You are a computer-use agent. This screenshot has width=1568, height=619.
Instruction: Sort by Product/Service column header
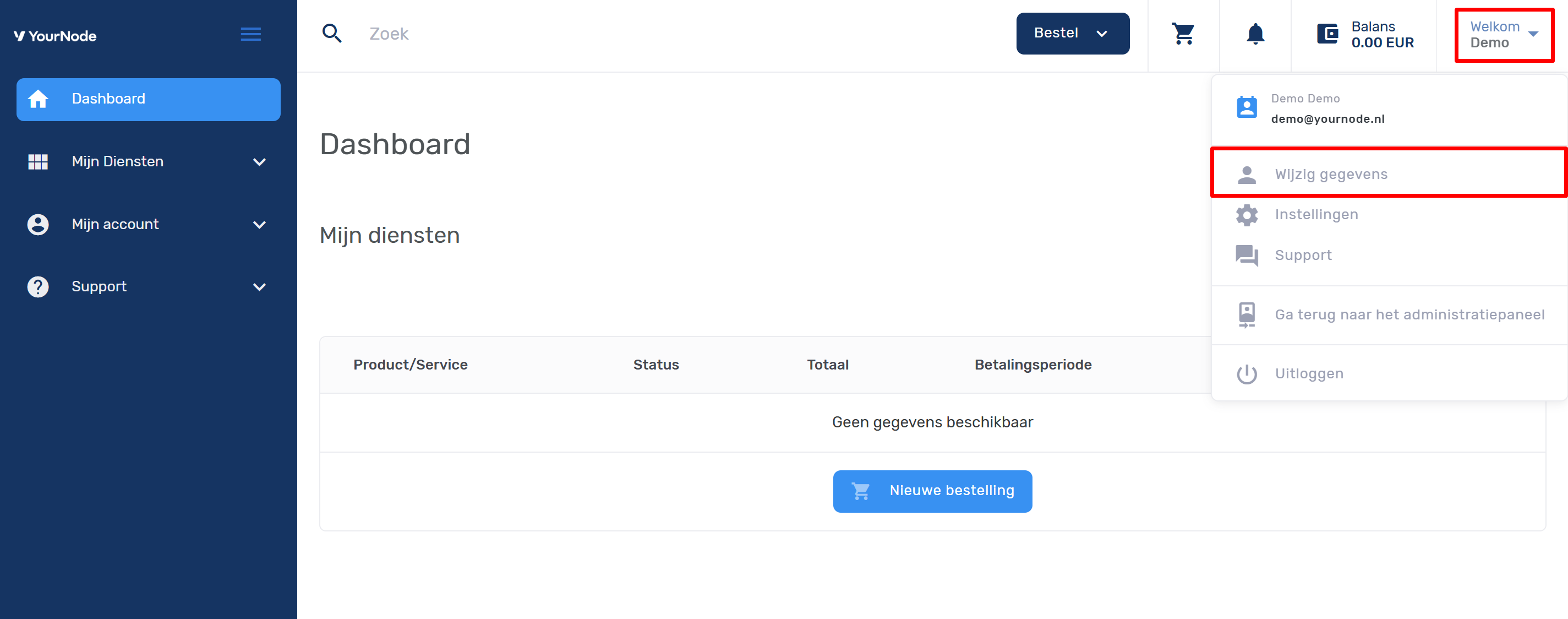click(410, 365)
